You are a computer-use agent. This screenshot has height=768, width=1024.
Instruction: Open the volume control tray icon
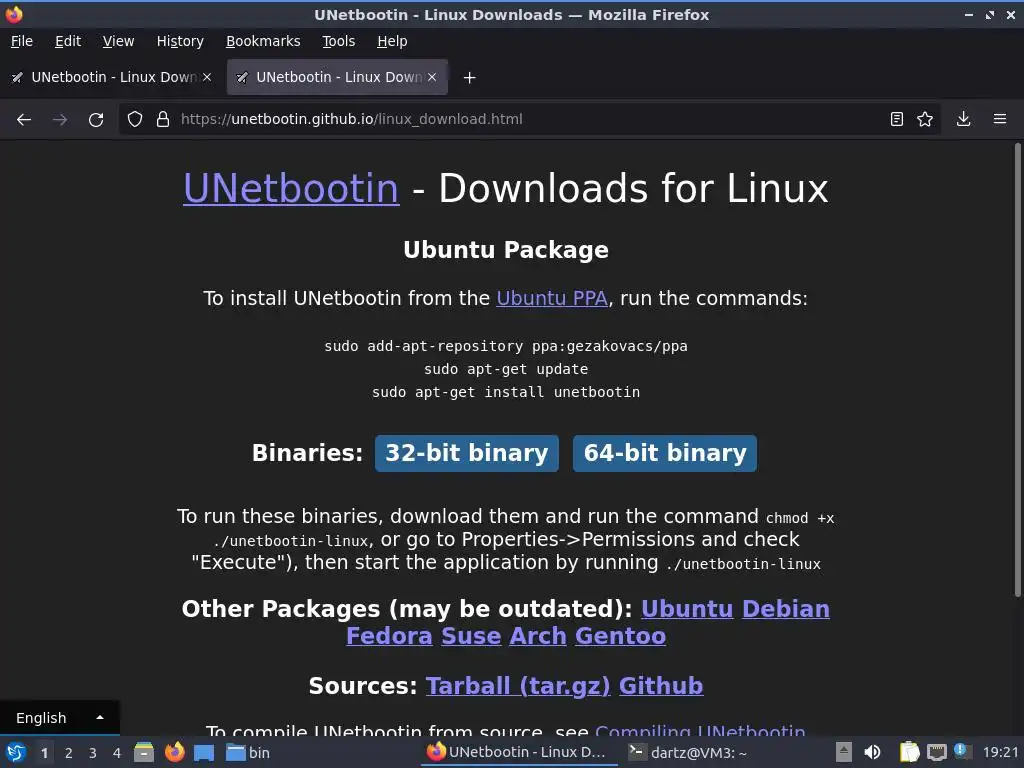coord(872,753)
